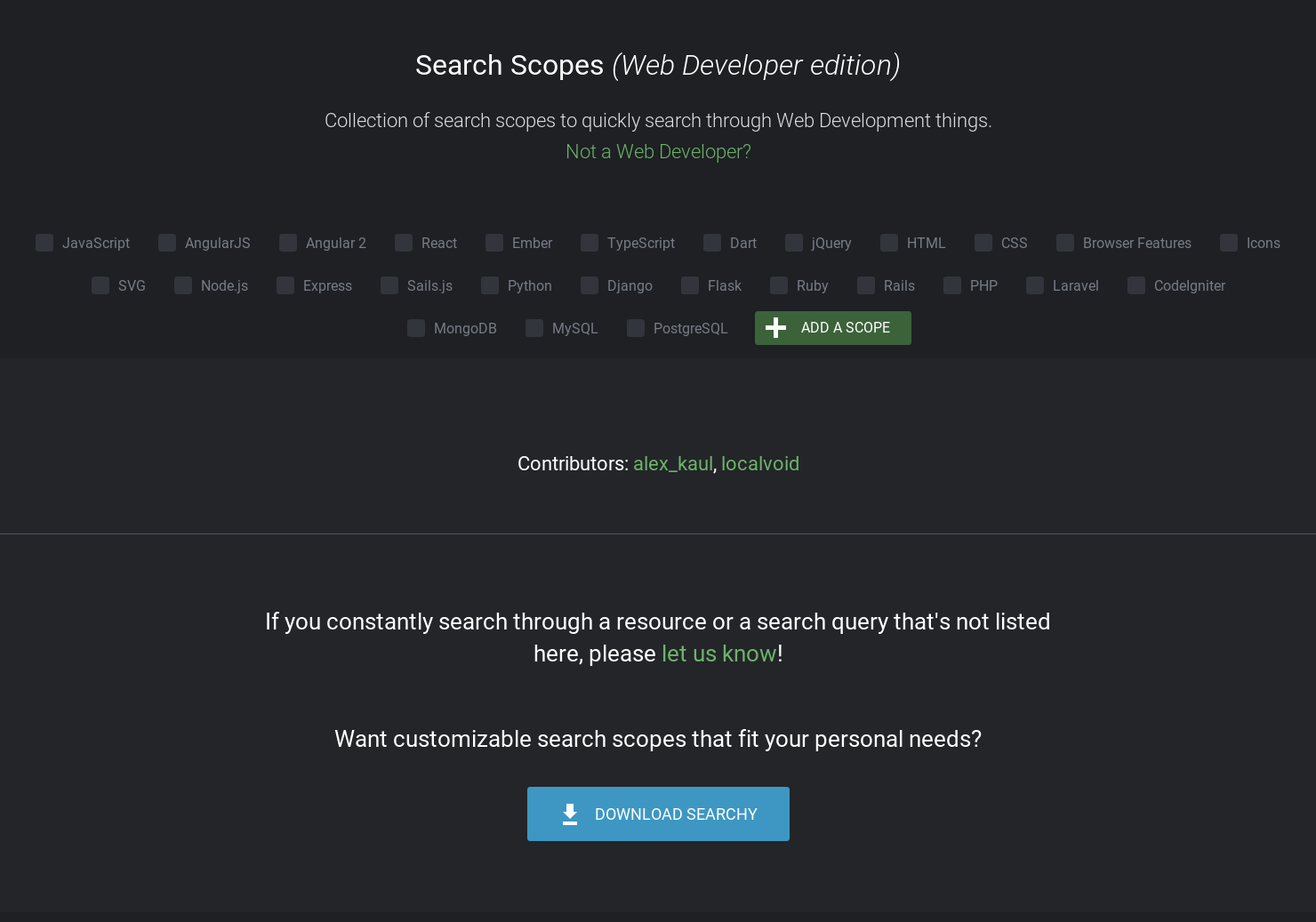Enable the AngularJS scope
Image resolution: width=1316 pixels, height=922 pixels.
click(167, 243)
